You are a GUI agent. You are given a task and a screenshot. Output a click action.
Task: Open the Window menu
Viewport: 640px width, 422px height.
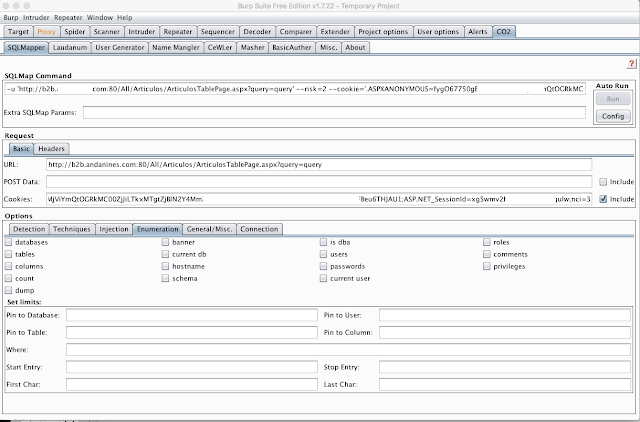100,18
